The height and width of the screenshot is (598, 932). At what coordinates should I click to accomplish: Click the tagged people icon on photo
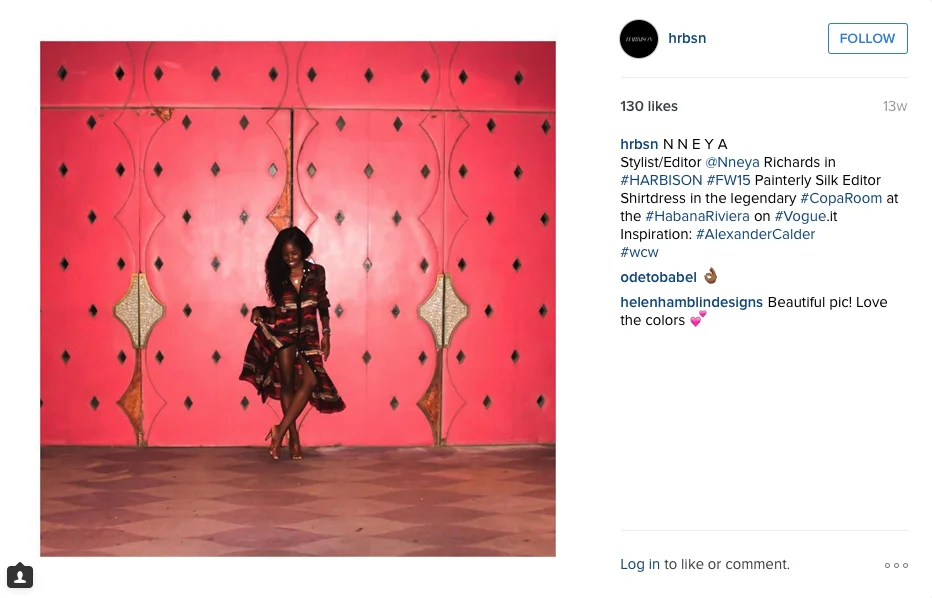pos(20,576)
